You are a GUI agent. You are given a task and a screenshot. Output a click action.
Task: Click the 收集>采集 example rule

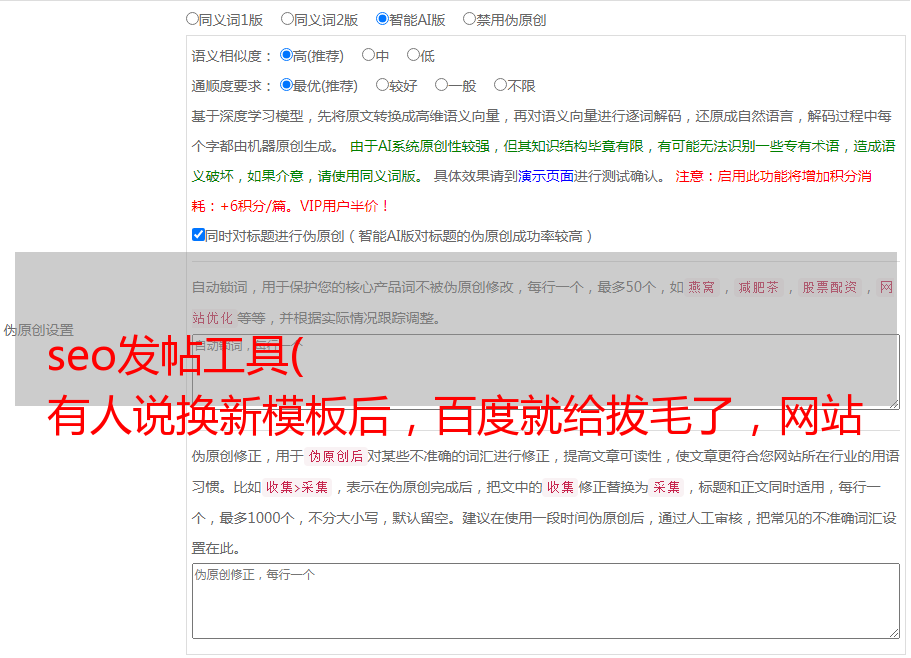(297, 487)
